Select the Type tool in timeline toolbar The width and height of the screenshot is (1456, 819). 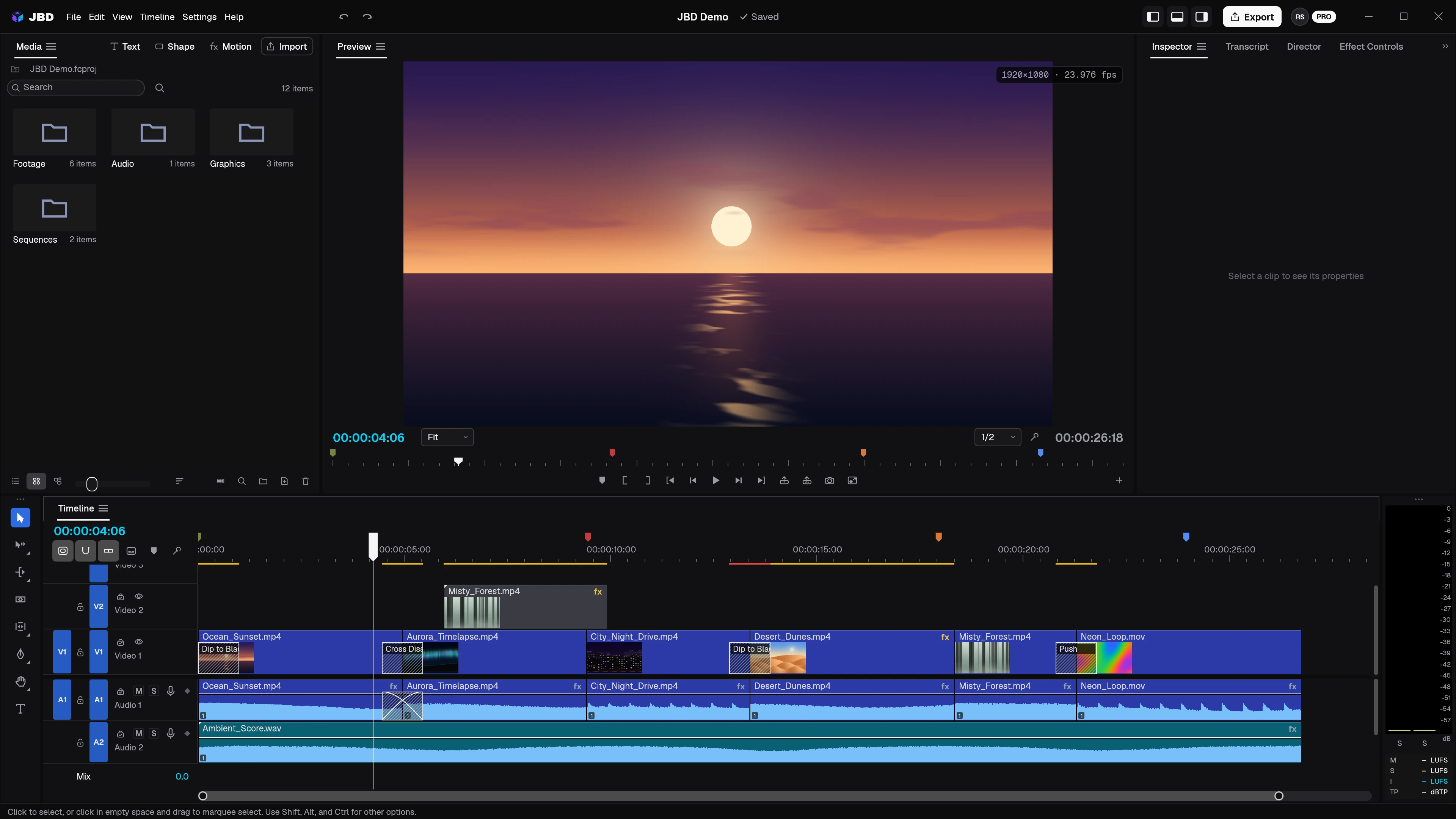[20, 709]
